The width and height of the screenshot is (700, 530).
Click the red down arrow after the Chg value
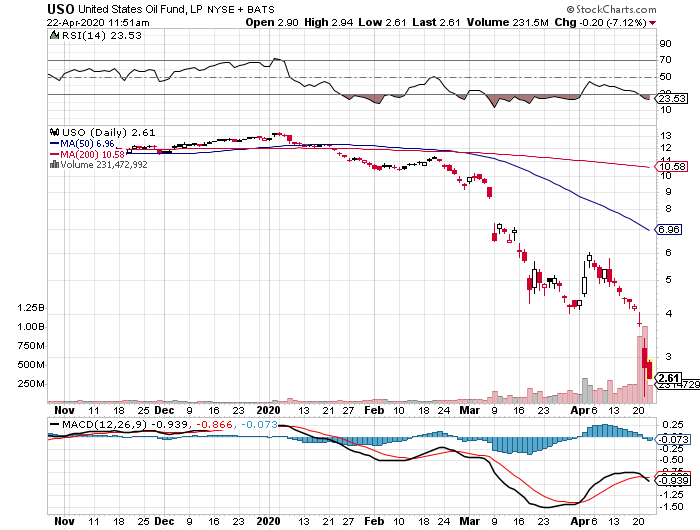pos(652,23)
